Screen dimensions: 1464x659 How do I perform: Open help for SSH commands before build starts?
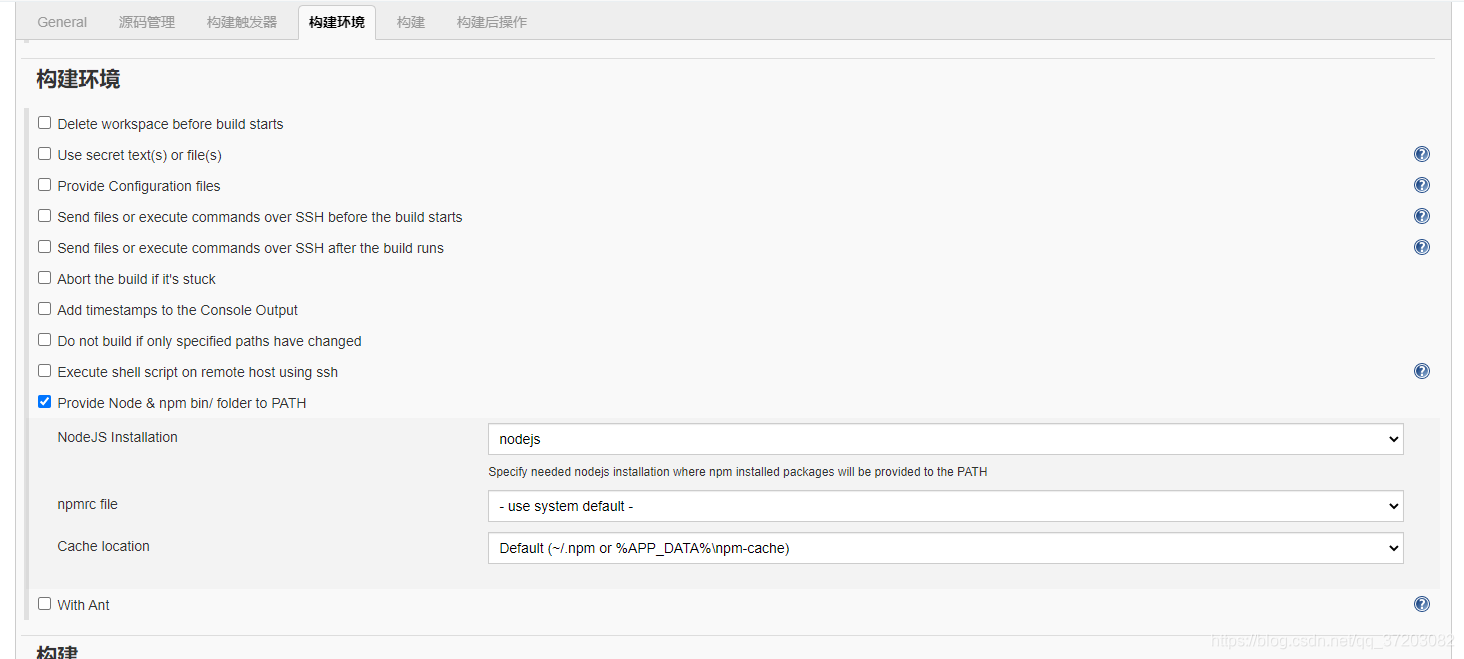click(1421, 216)
